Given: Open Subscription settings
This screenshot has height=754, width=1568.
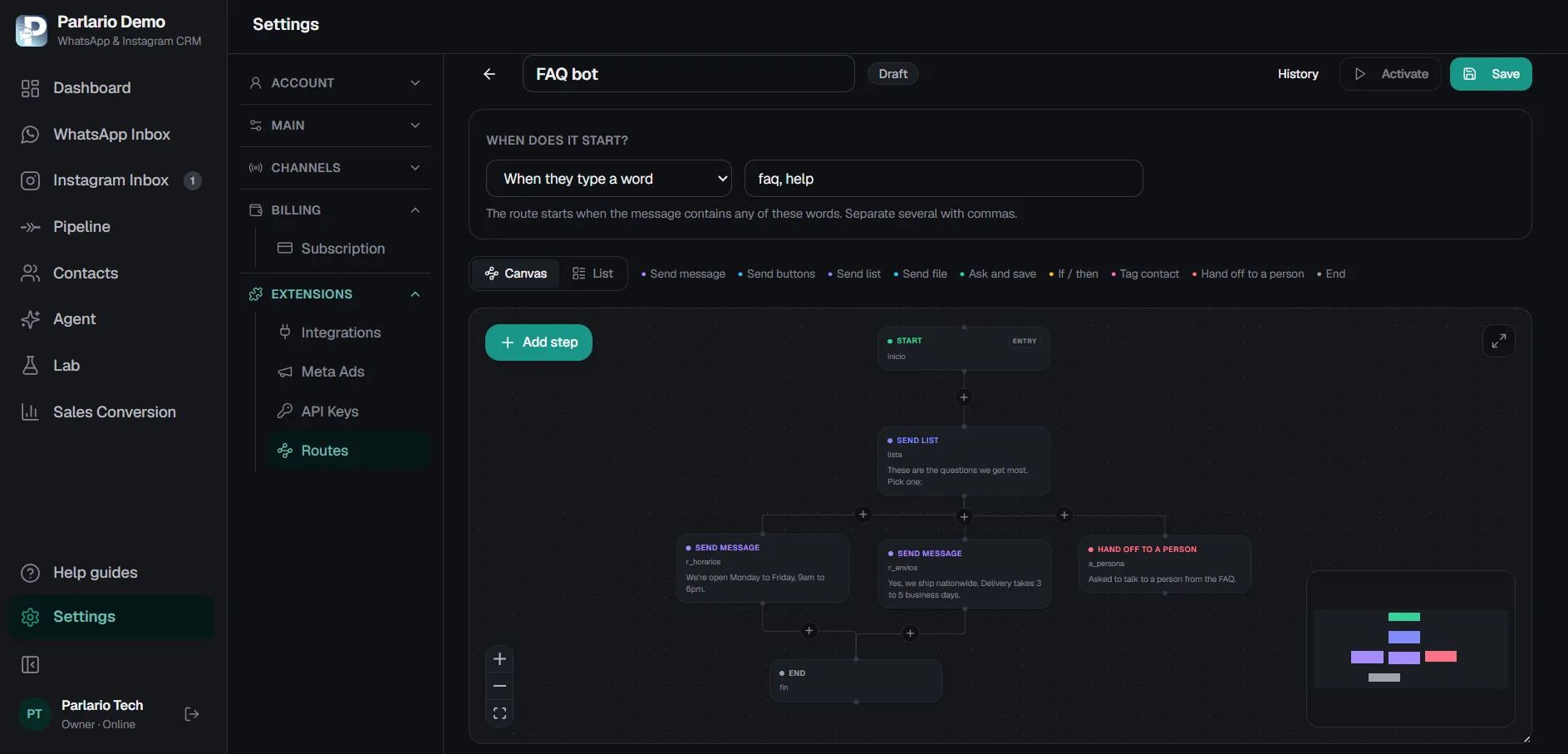Looking at the screenshot, I should (349, 249).
